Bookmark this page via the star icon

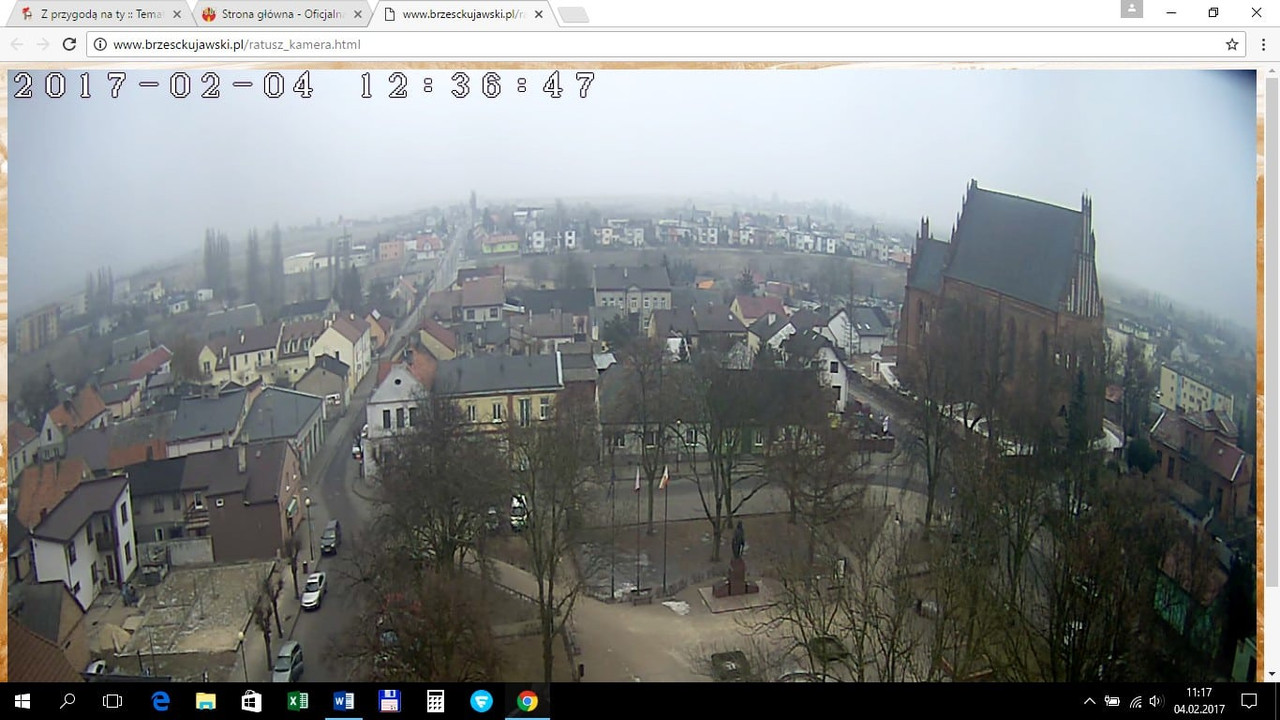(x=1232, y=44)
